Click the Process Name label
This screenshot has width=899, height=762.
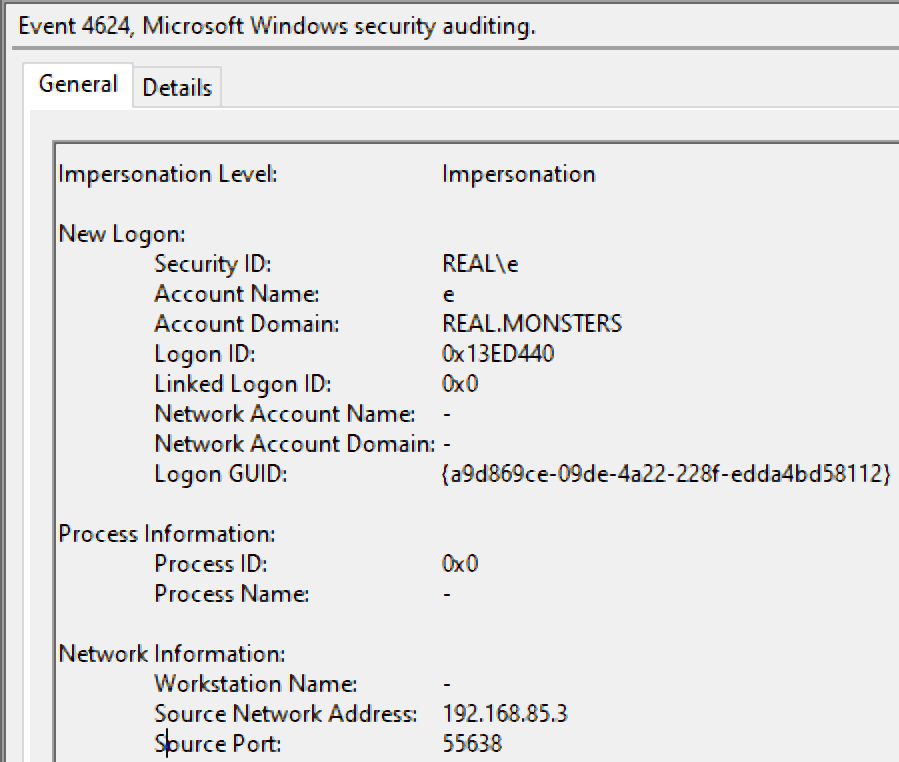pyautogui.click(x=232, y=593)
